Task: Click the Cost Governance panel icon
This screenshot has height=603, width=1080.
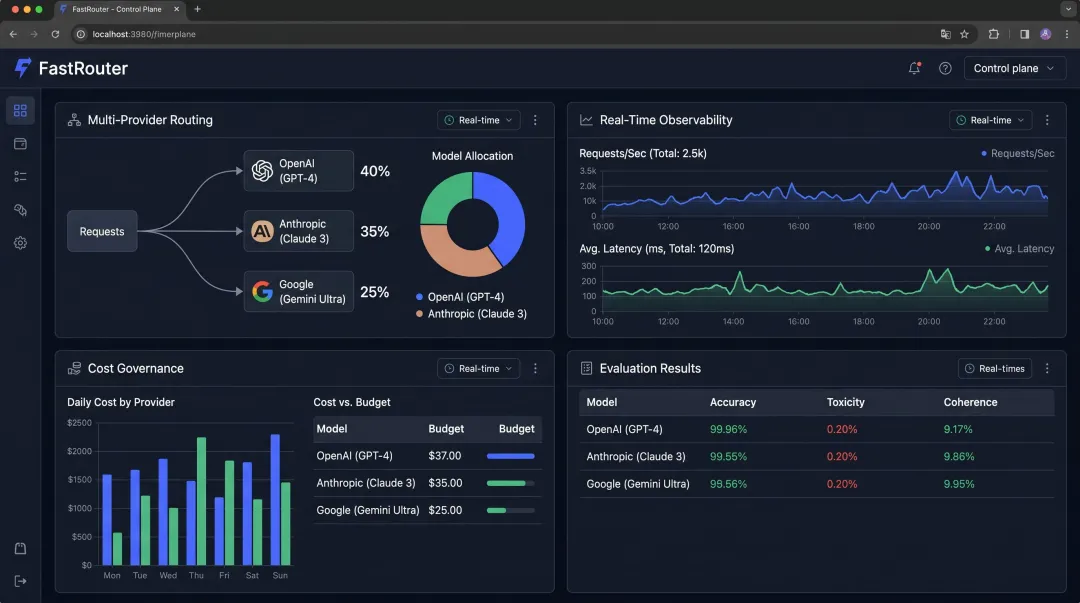Action: pos(74,369)
